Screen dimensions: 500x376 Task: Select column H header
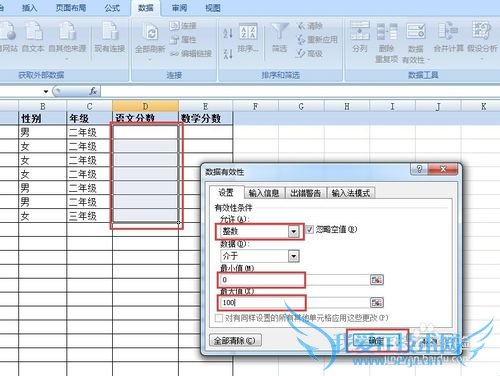pyautogui.click(x=347, y=106)
